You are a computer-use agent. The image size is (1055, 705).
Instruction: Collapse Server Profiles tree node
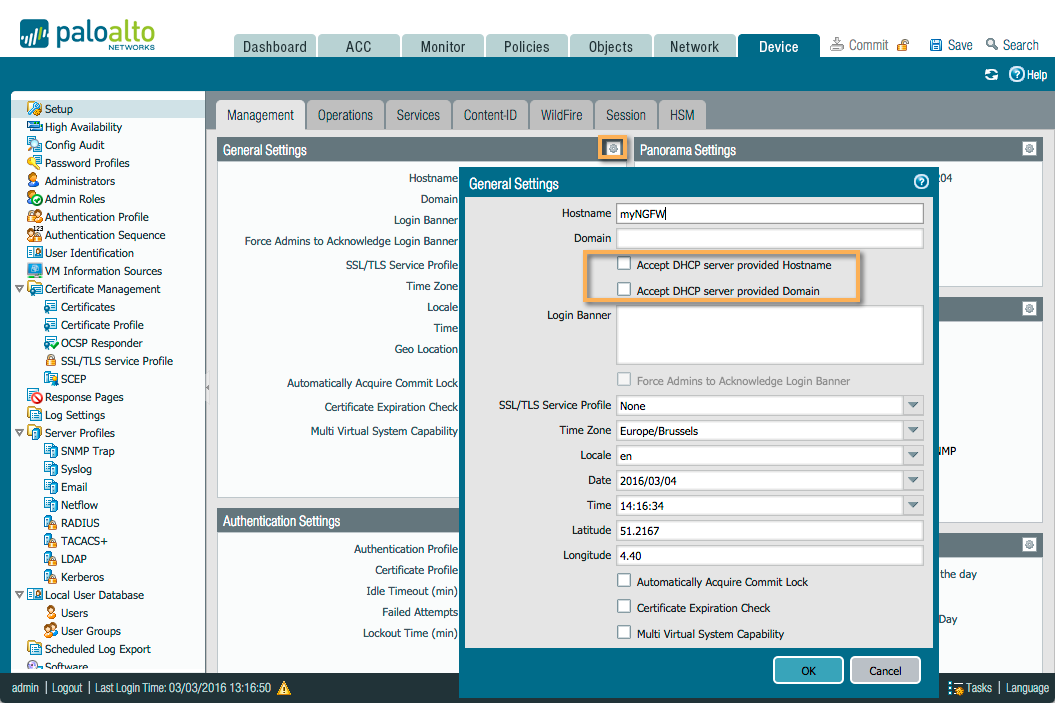[x=20, y=433]
